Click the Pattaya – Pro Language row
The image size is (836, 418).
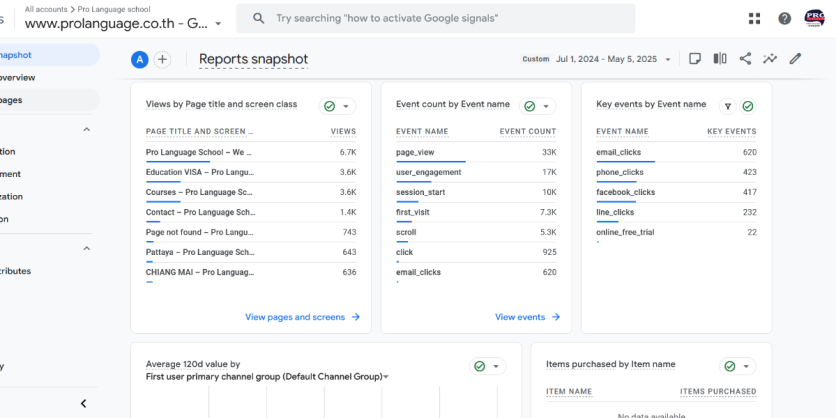coord(251,252)
